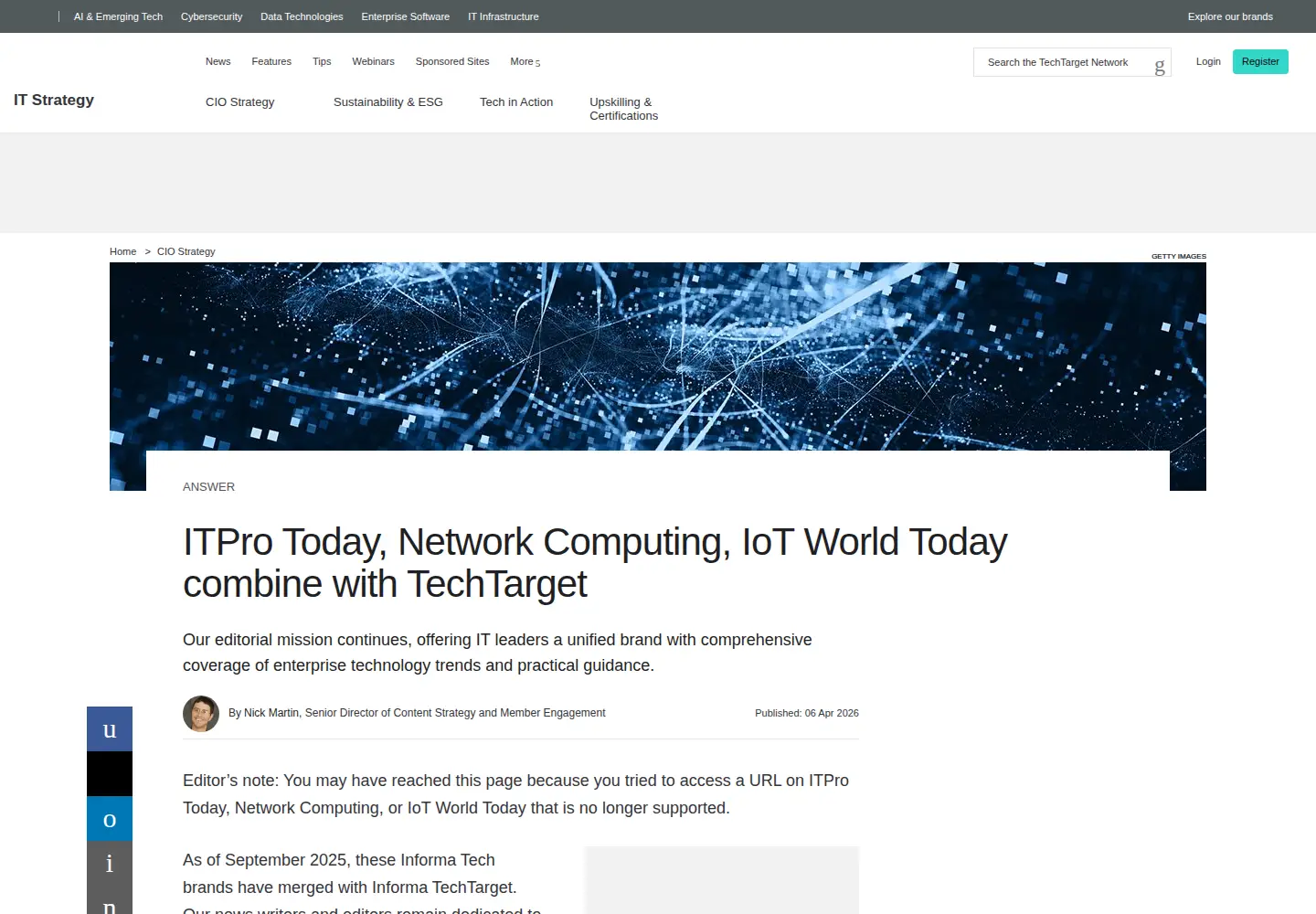This screenshot has width=1316, height=914.
Task: Click the Home breadcrumb link
Action: pos(122,251)
